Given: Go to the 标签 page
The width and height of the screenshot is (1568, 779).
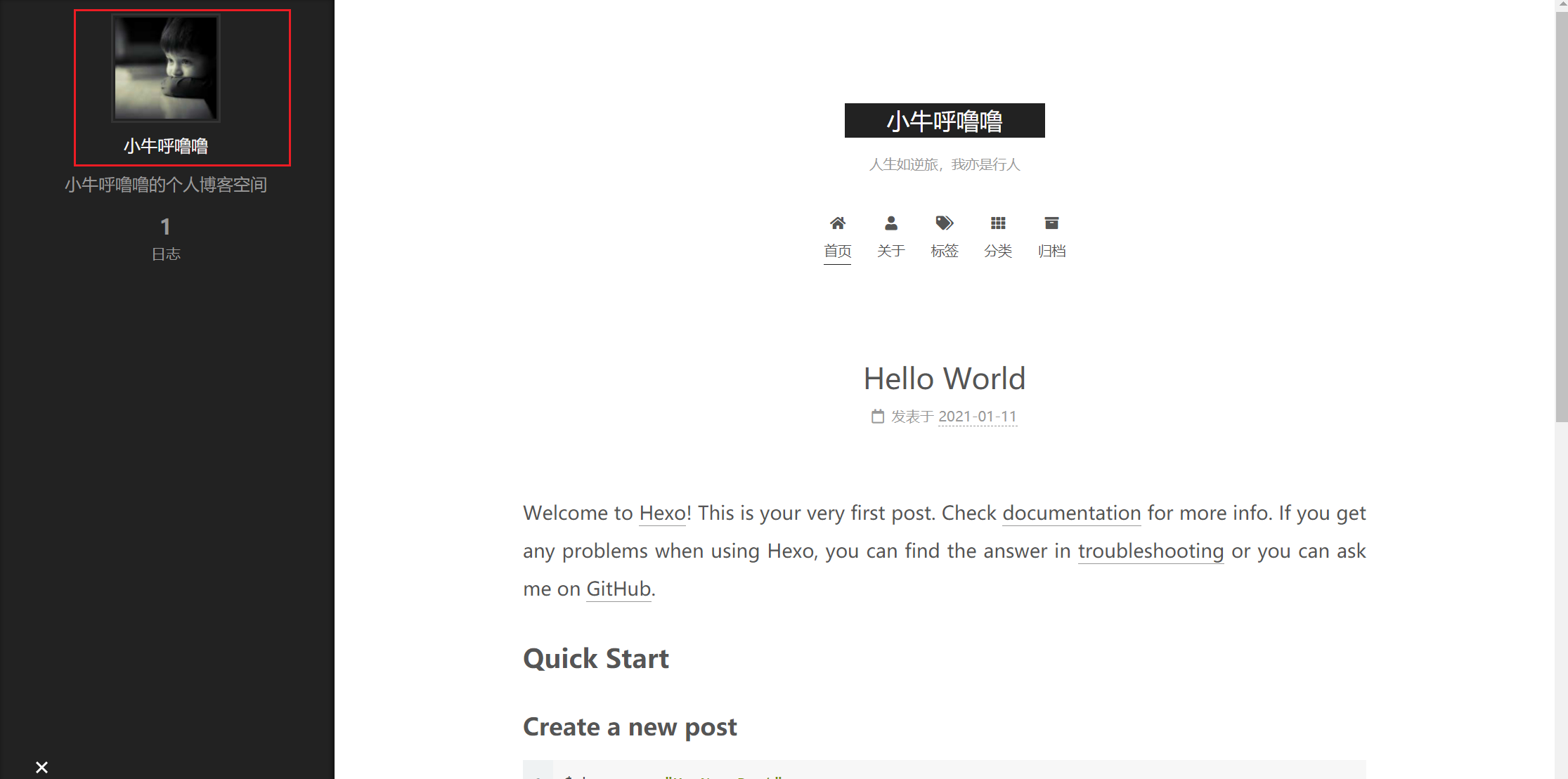Looking at the screenshot, I should tap(944, 251).
